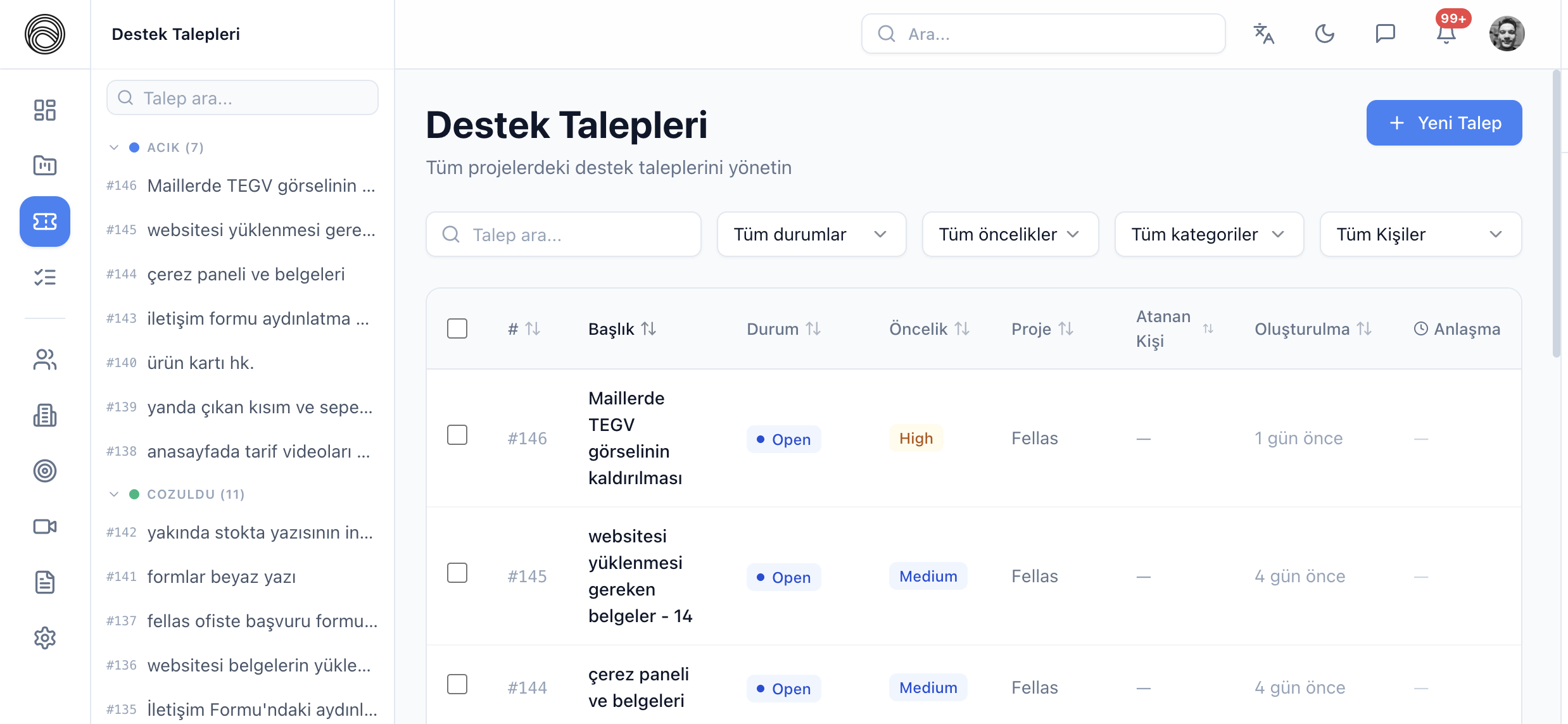1568x724 pixels.
Task: Open the users icon in sidebar
Action: click(x=45, y=360)
